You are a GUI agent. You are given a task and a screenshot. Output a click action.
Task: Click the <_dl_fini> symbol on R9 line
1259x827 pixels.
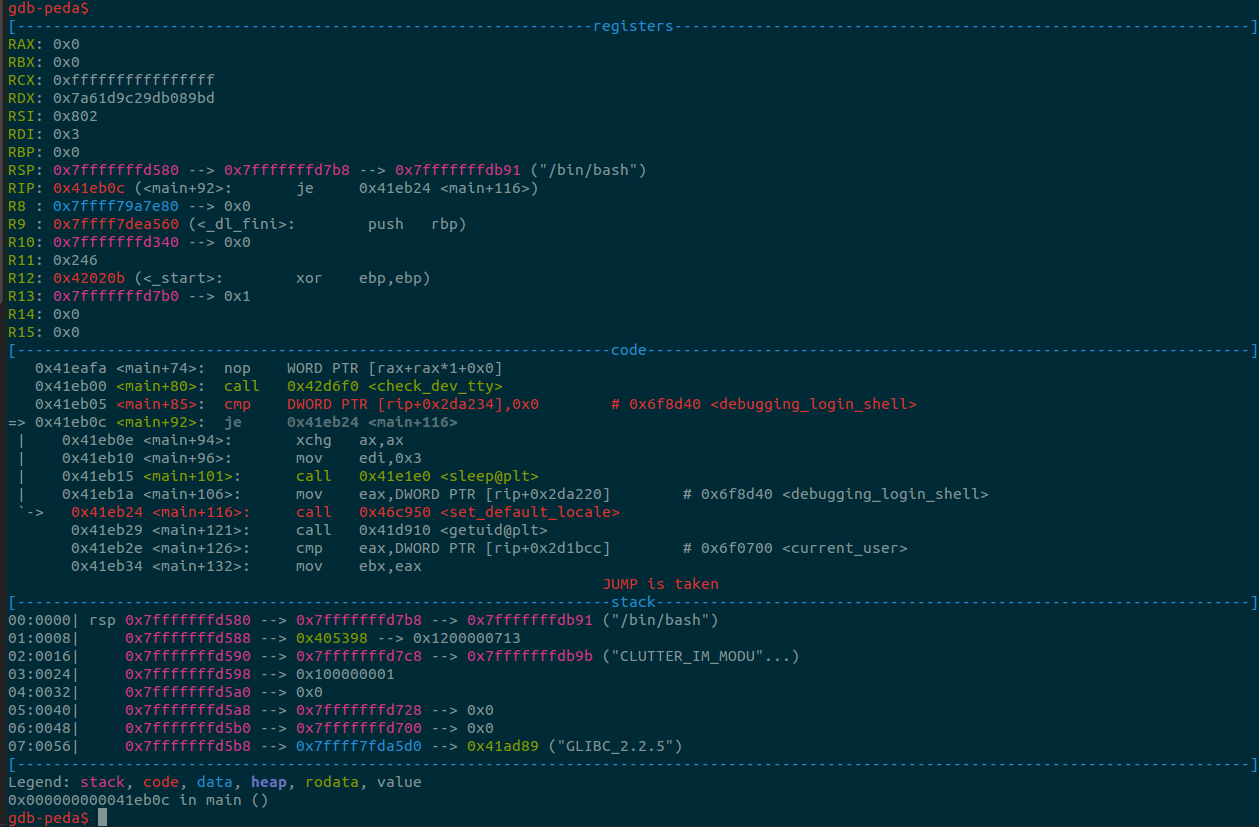[x=242, y=224]
